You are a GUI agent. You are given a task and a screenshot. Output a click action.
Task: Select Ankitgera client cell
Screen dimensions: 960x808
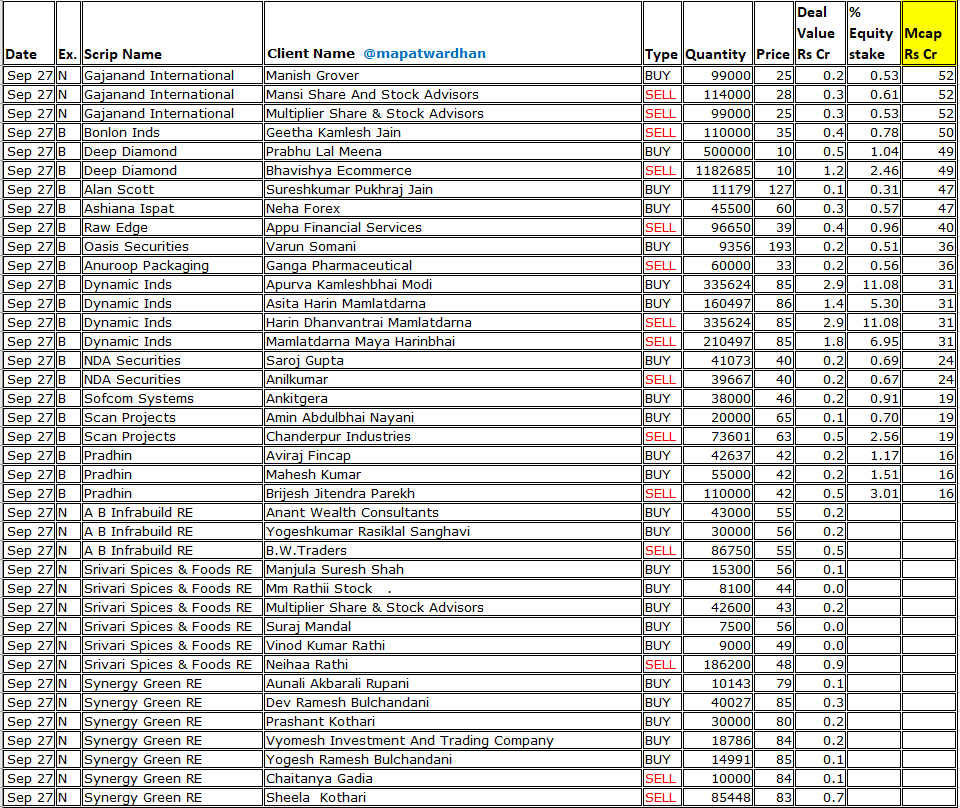(452, 398)
